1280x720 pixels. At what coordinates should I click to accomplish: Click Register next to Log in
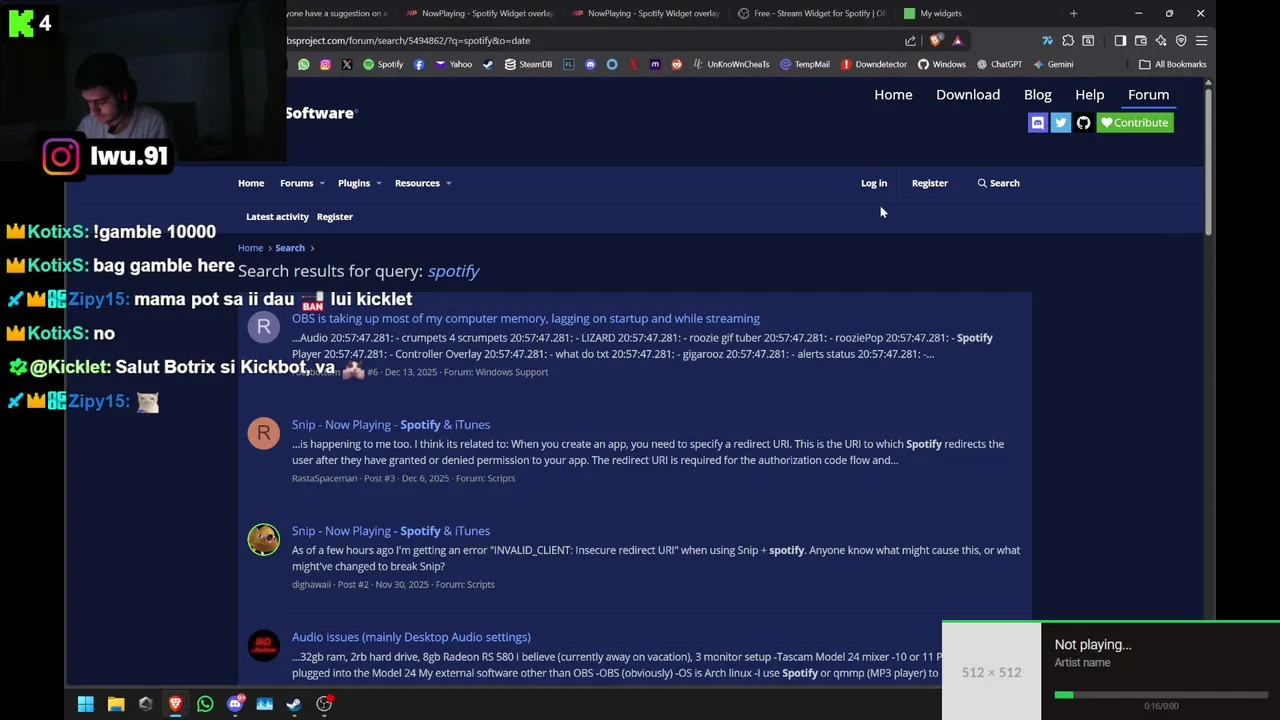coord(930,183)
